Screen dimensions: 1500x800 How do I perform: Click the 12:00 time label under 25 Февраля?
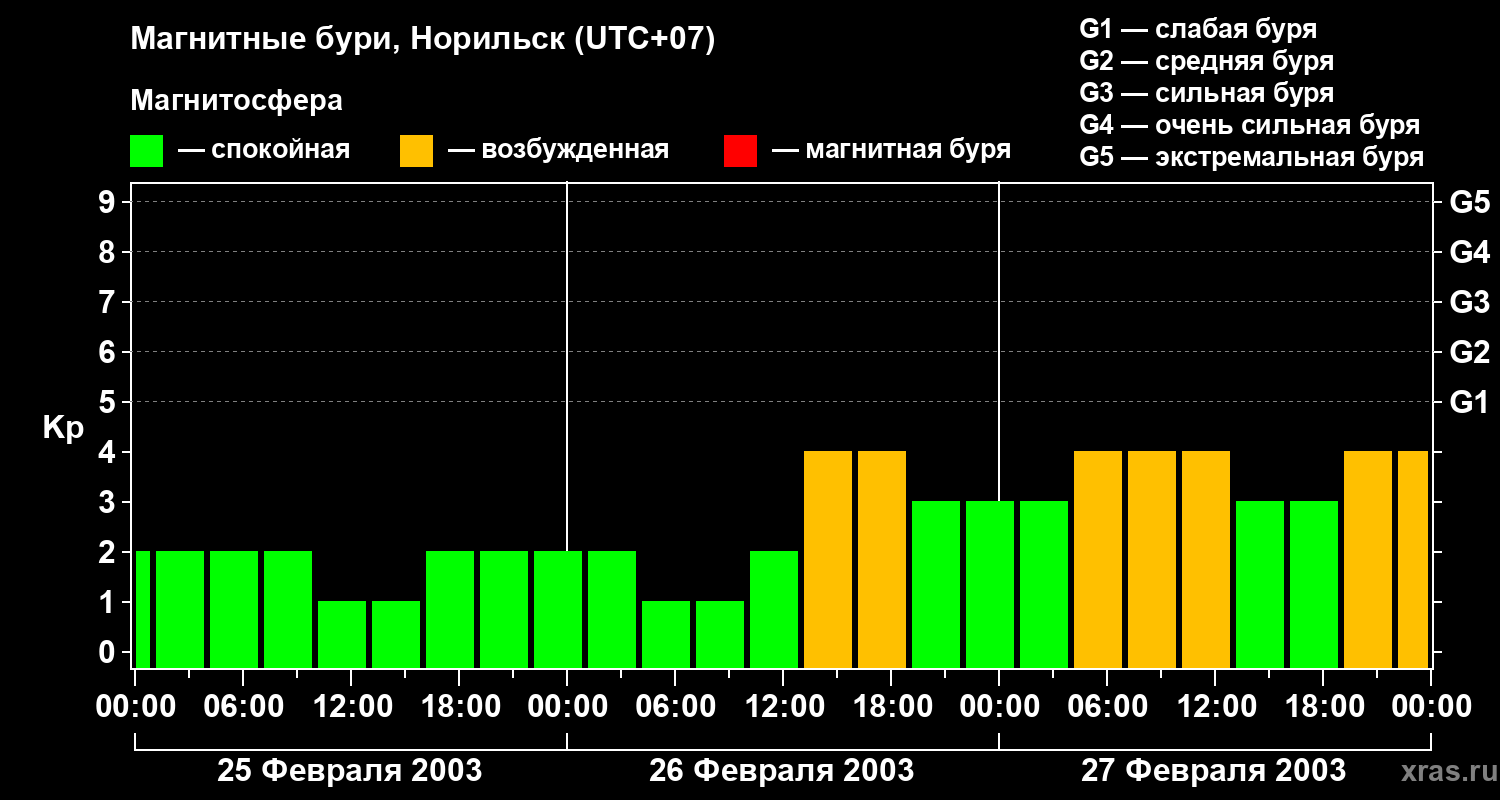click(351, 707)
